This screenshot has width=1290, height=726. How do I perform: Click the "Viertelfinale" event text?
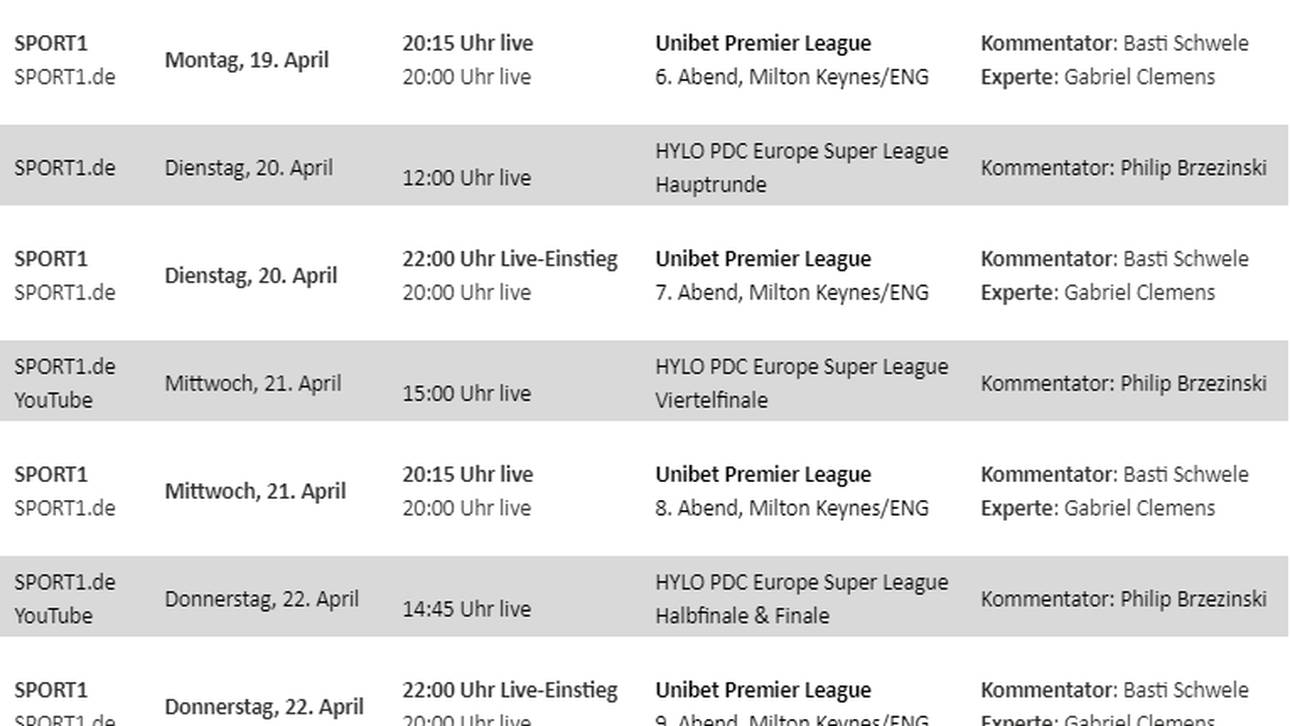711,400
